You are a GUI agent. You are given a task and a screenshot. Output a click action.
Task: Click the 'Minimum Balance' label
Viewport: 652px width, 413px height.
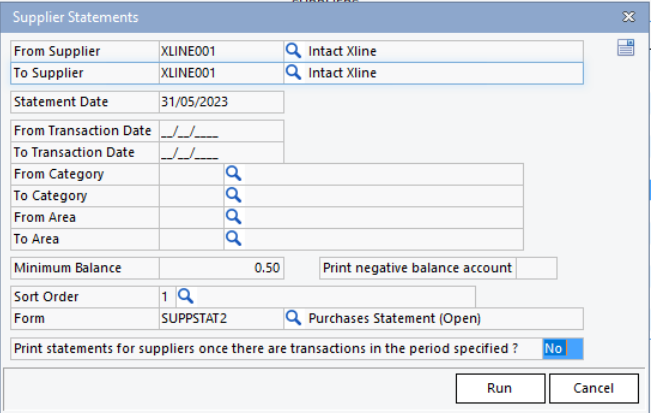67,268
